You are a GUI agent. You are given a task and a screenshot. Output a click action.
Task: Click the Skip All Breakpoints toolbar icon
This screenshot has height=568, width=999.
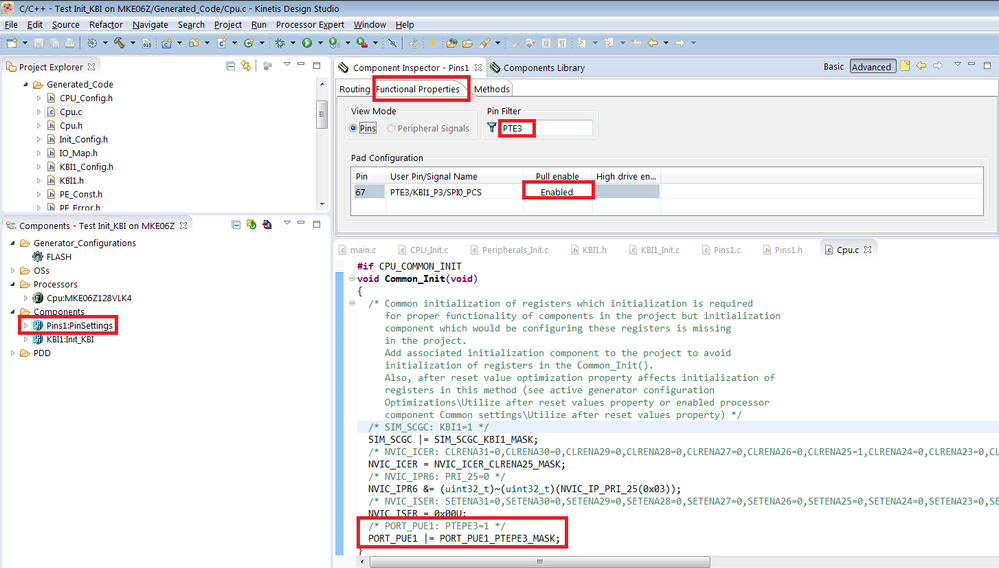point(392,43)
